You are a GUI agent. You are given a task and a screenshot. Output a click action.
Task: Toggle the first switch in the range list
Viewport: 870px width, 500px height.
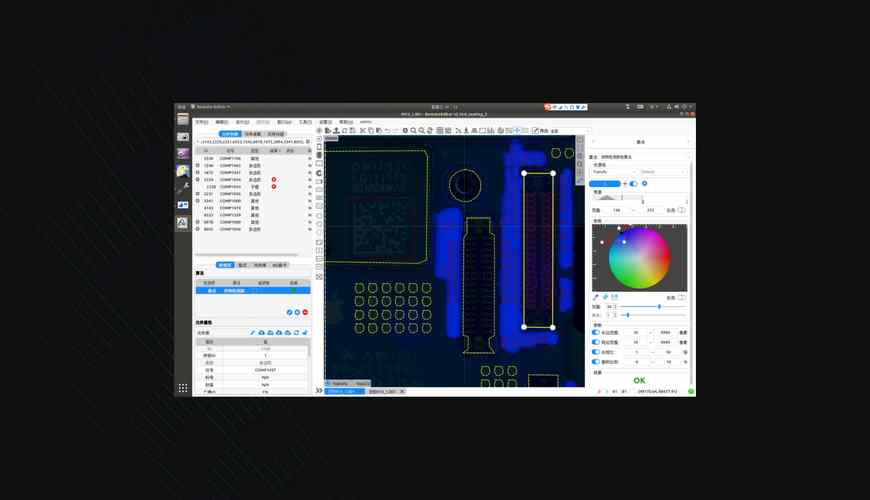(x=596, y=332)
